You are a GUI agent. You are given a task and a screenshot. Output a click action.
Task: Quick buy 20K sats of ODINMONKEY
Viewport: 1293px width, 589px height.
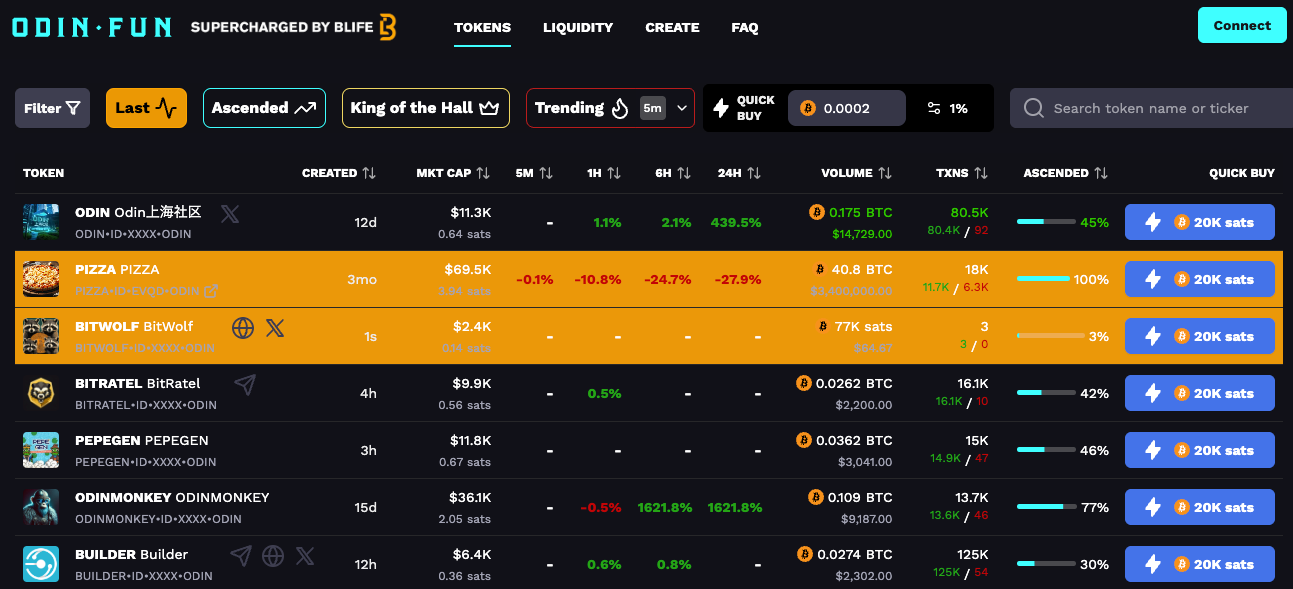(x=1200, y=507)
